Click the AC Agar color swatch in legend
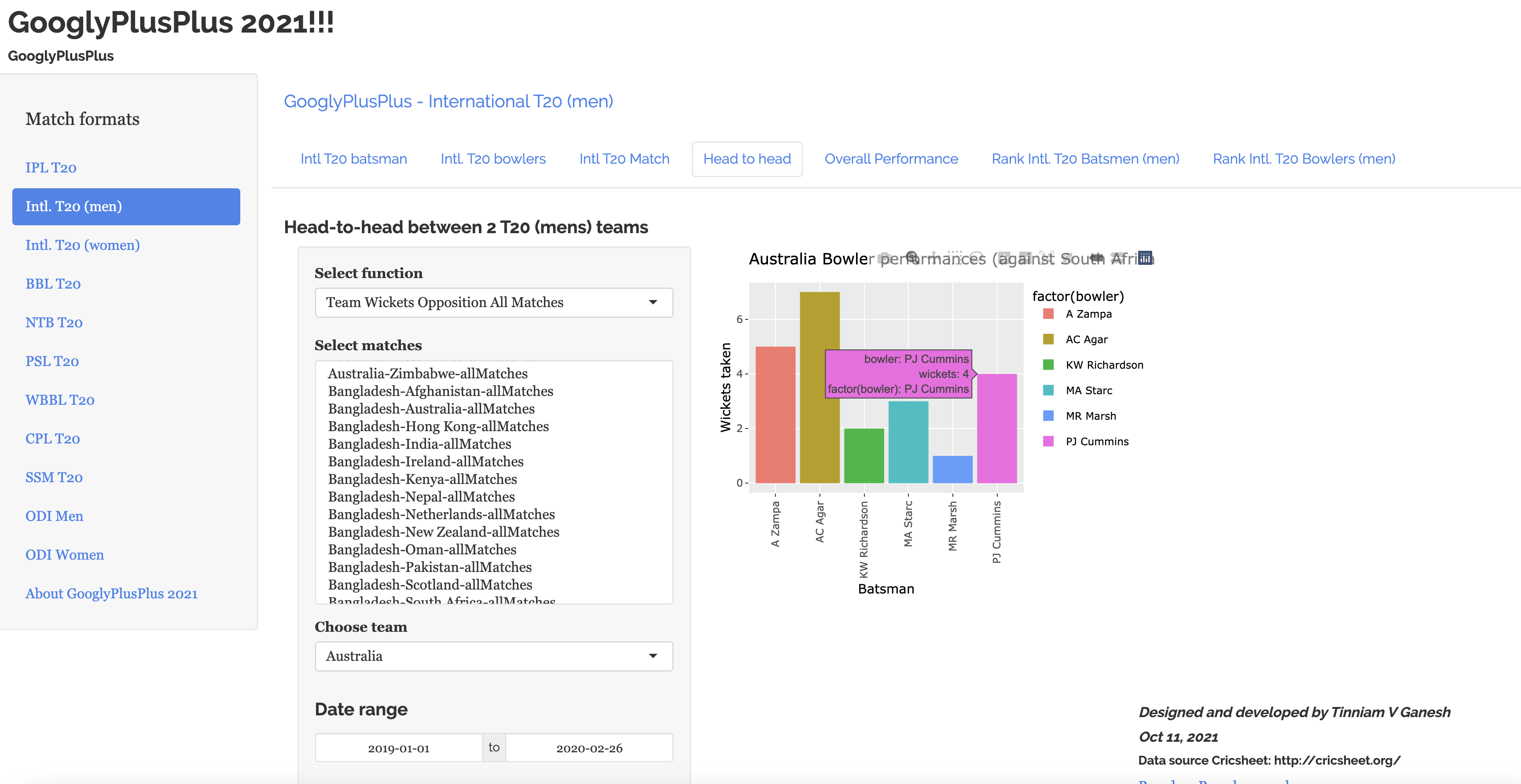The width and height of the screenshot is (1521, 784). point(1048,340)
